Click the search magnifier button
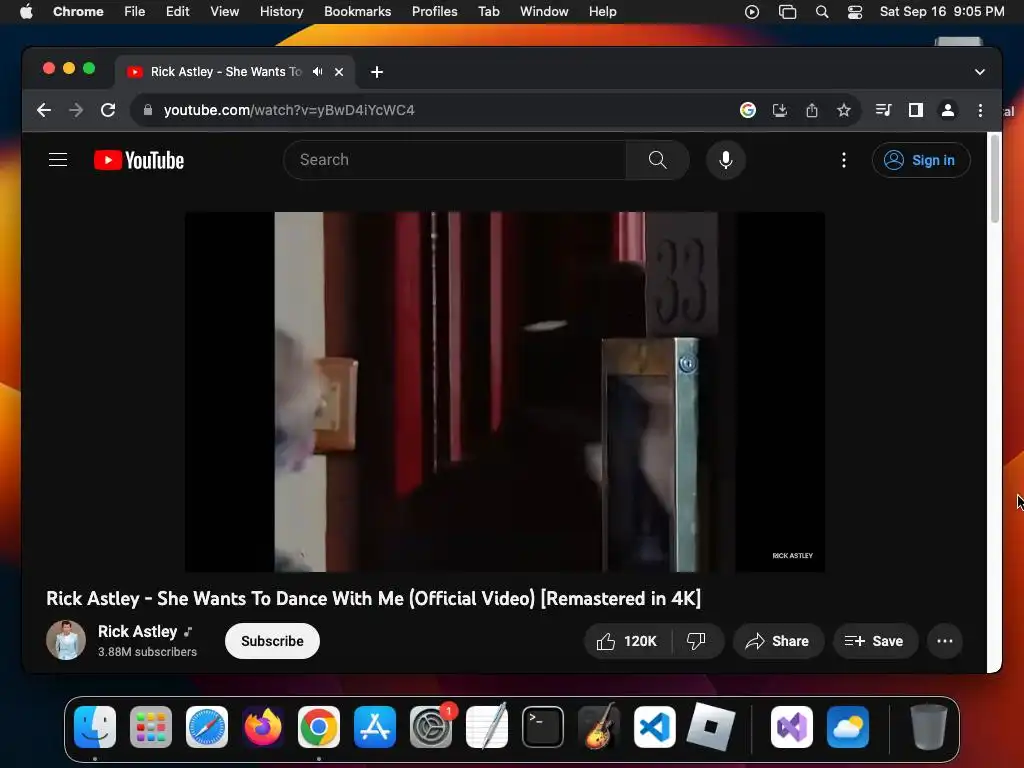Viewport: 1024px width, 768px height. [x=658, y=160]
